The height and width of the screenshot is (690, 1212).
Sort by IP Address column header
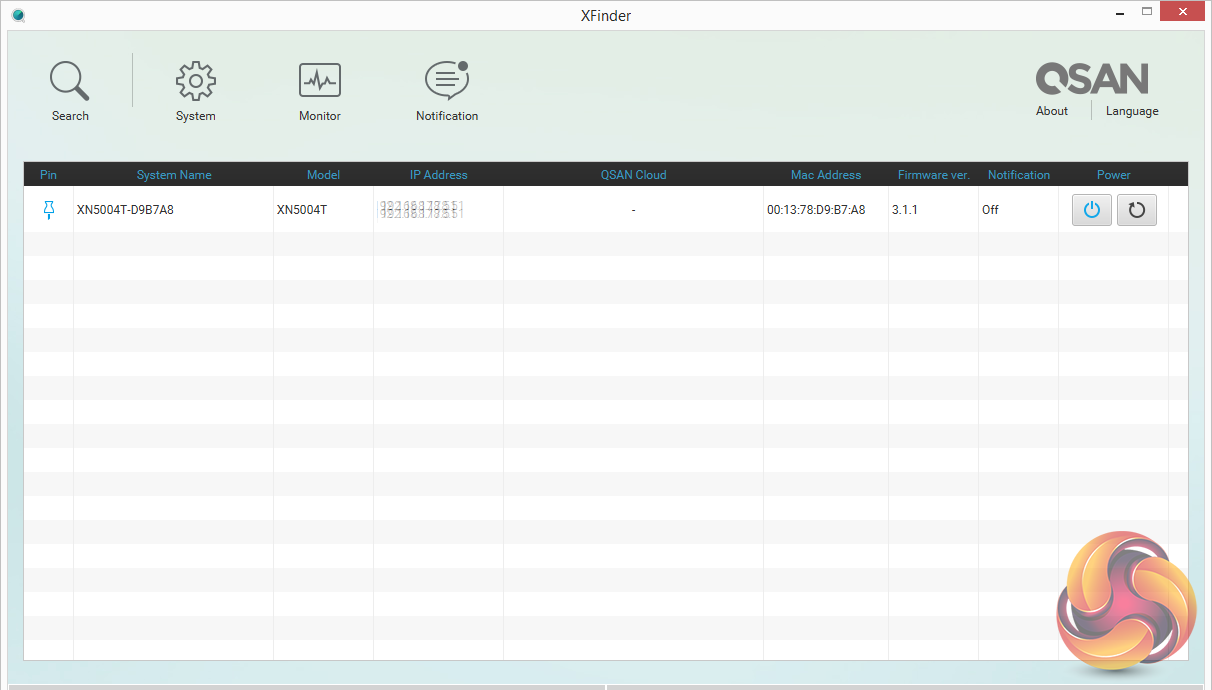click(x=438, y=174)
